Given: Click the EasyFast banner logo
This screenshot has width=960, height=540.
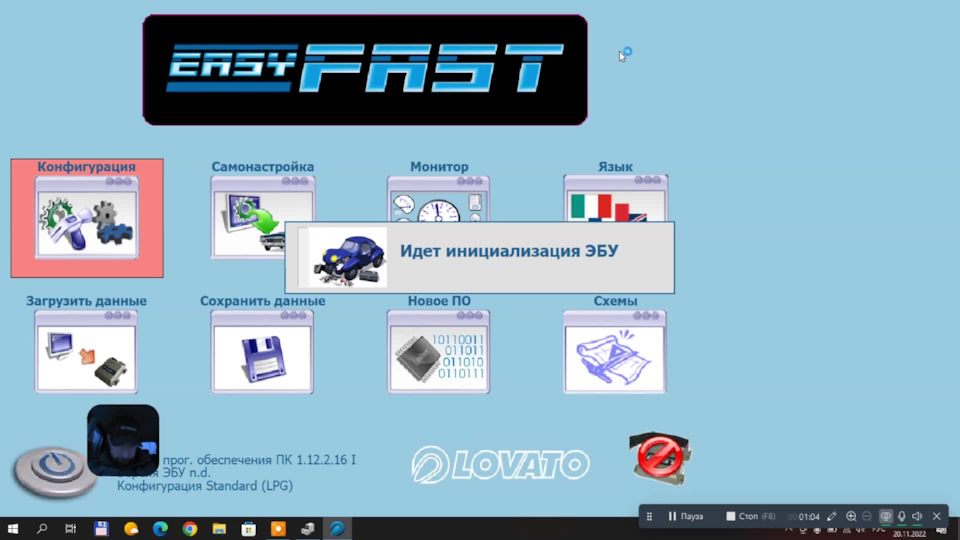Looking at the screenshot, I should tap(365, 70).
